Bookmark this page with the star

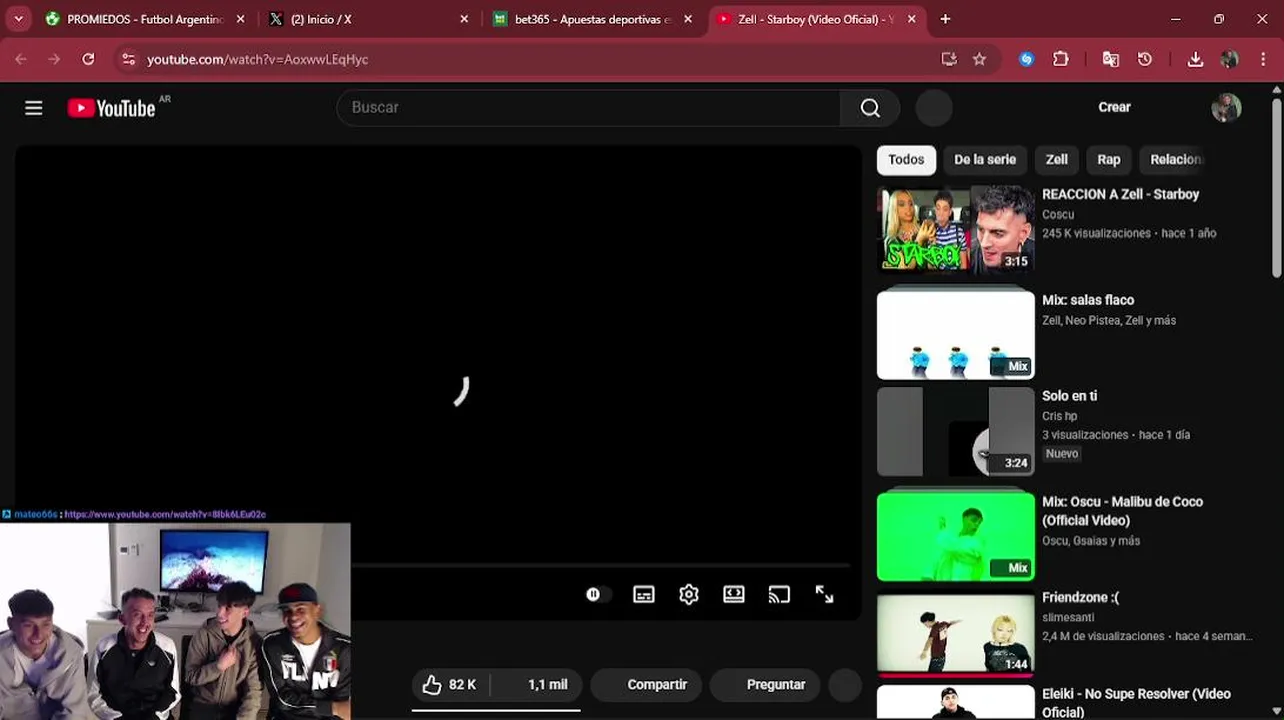[979, 60]
